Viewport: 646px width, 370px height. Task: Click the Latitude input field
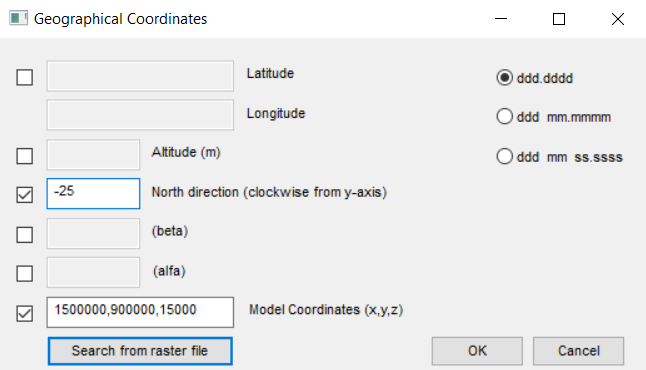(140, 76)
